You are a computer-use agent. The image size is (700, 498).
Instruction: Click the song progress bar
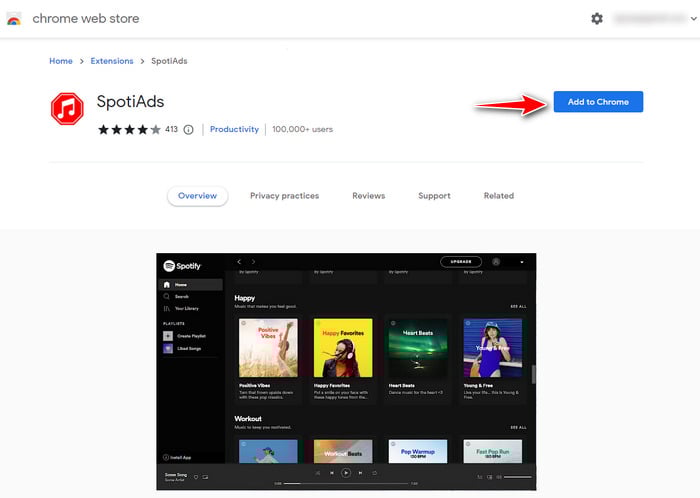click(346, 483)
